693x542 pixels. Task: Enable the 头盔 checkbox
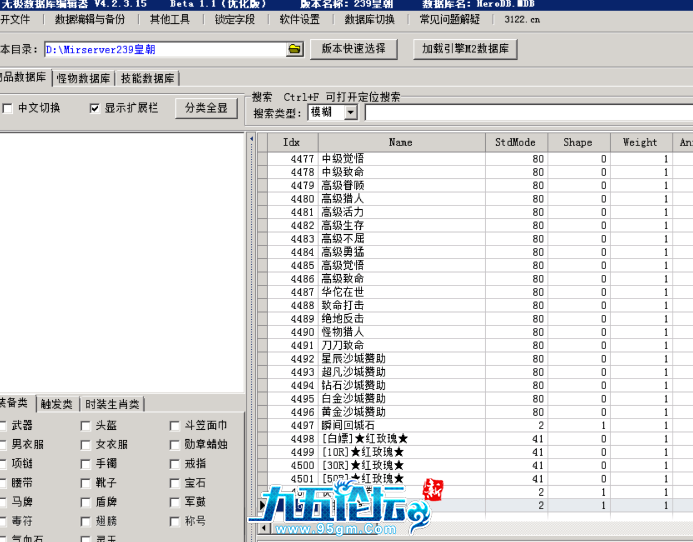click(85, 426)
